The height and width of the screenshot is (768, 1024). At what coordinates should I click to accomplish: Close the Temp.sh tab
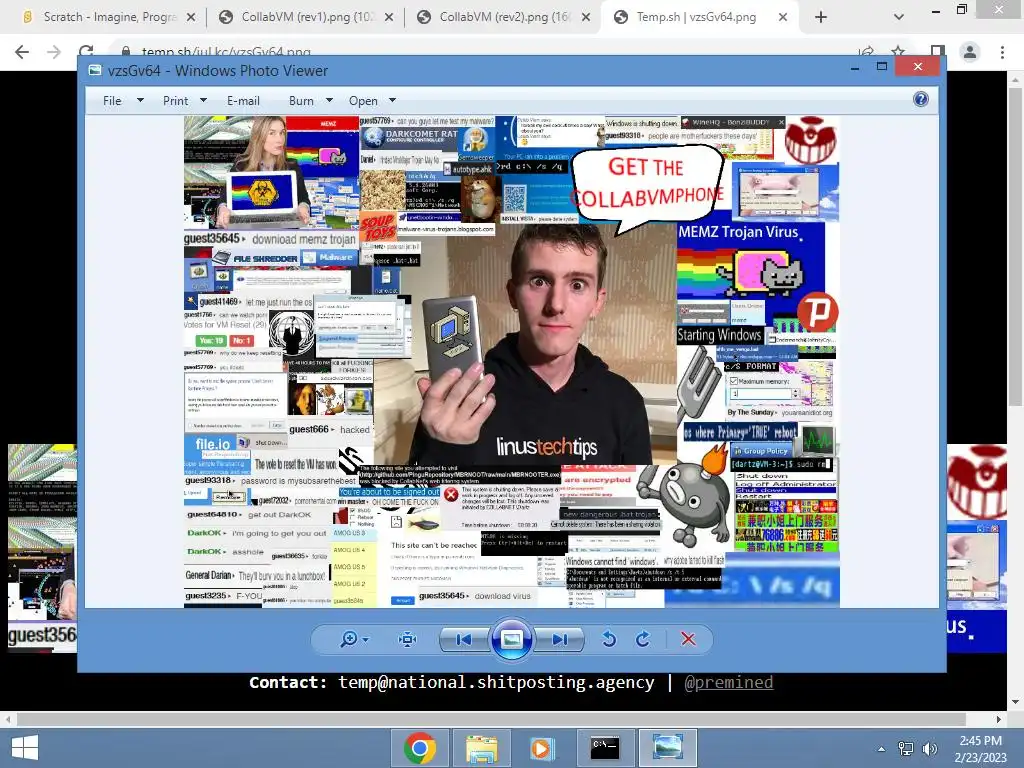(783, 18)
